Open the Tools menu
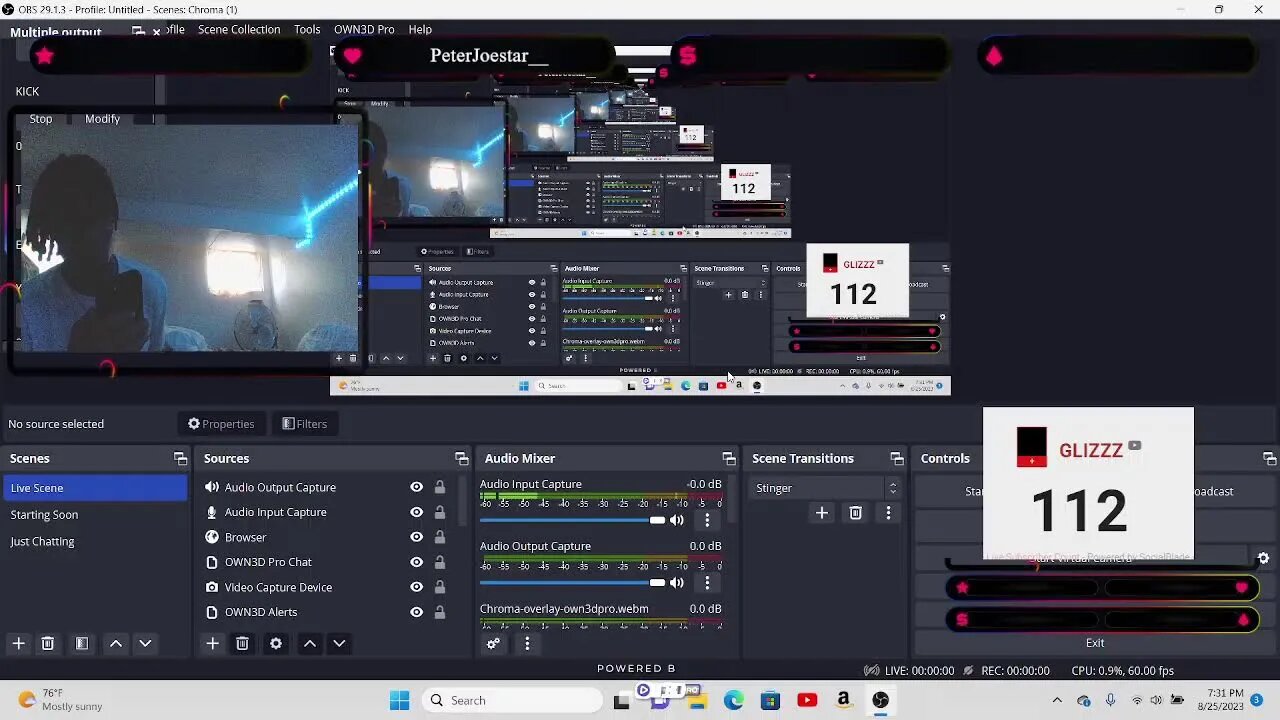The image size is (1280, 720). tap(307, 29)
